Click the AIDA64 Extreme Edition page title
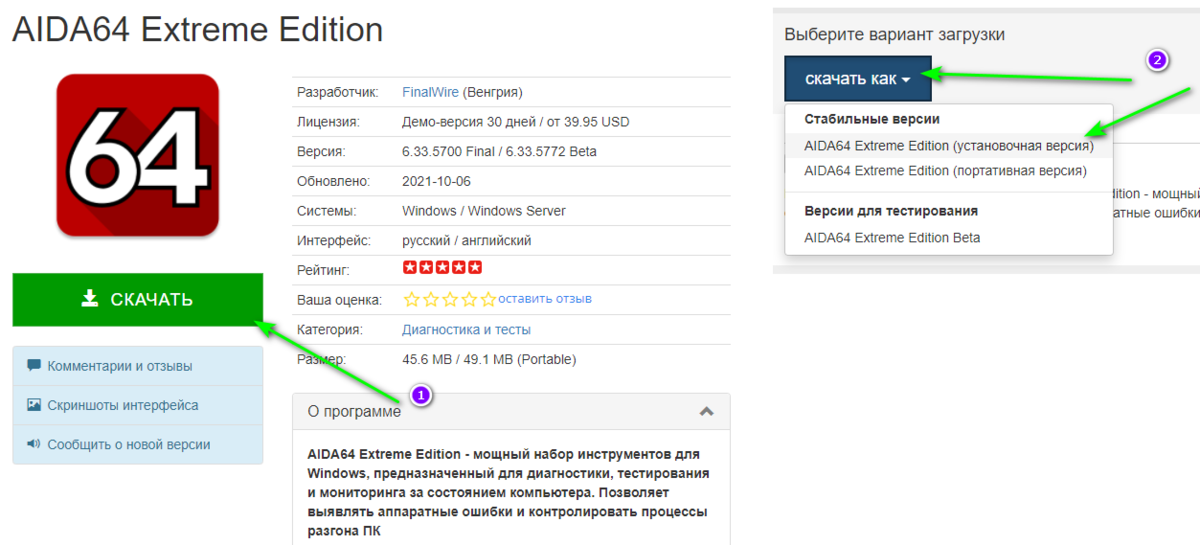This screenshot has height=545, width=1200. tap(197, 29)
